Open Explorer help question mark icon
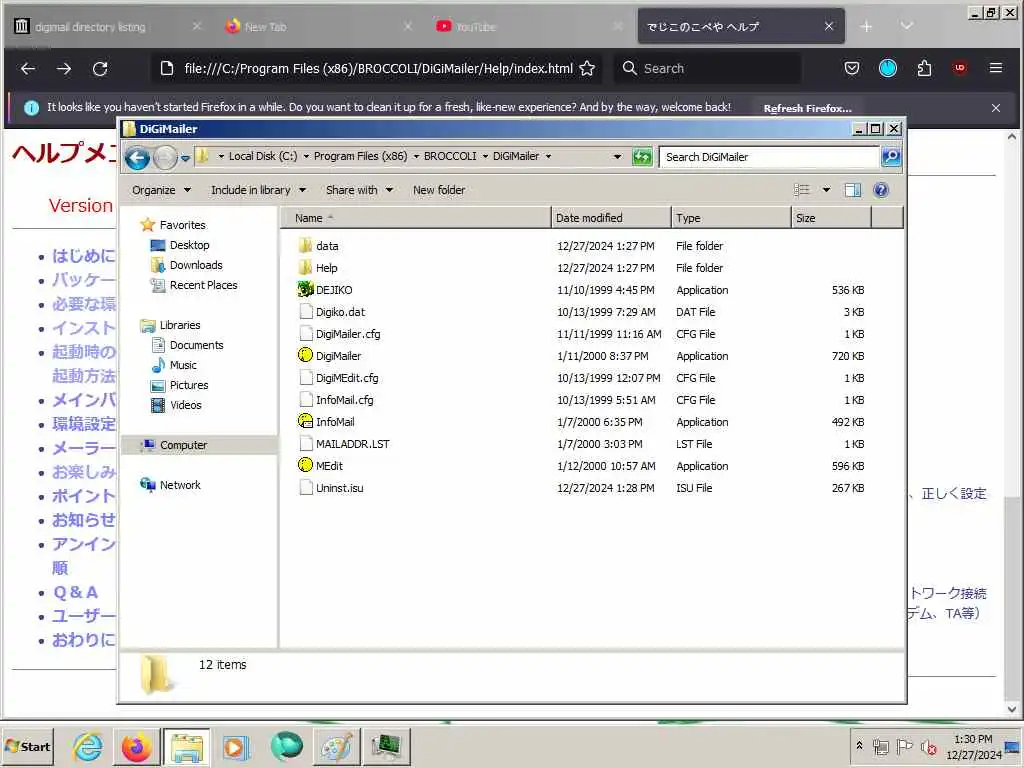Viewport: 1024px width, 768px height. [881, 190]
